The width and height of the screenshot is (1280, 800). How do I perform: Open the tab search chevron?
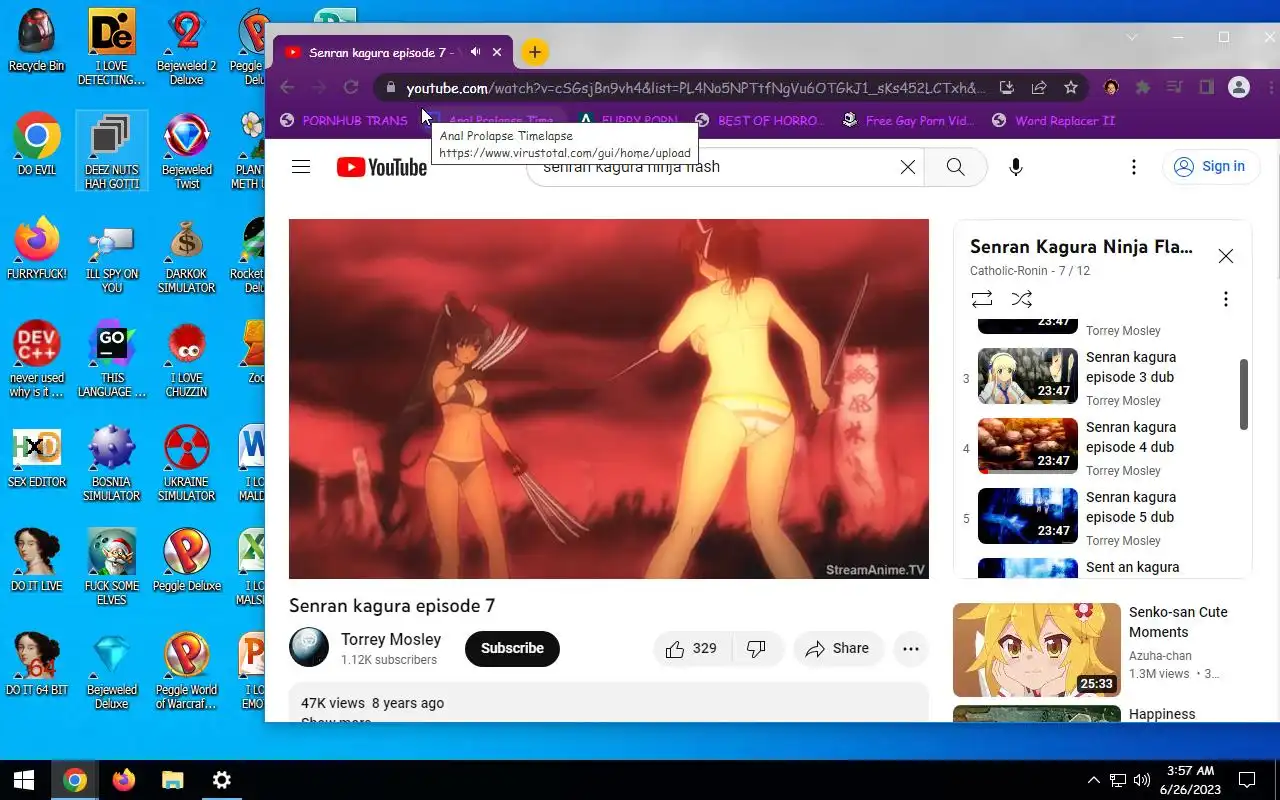click(1132, 37)
